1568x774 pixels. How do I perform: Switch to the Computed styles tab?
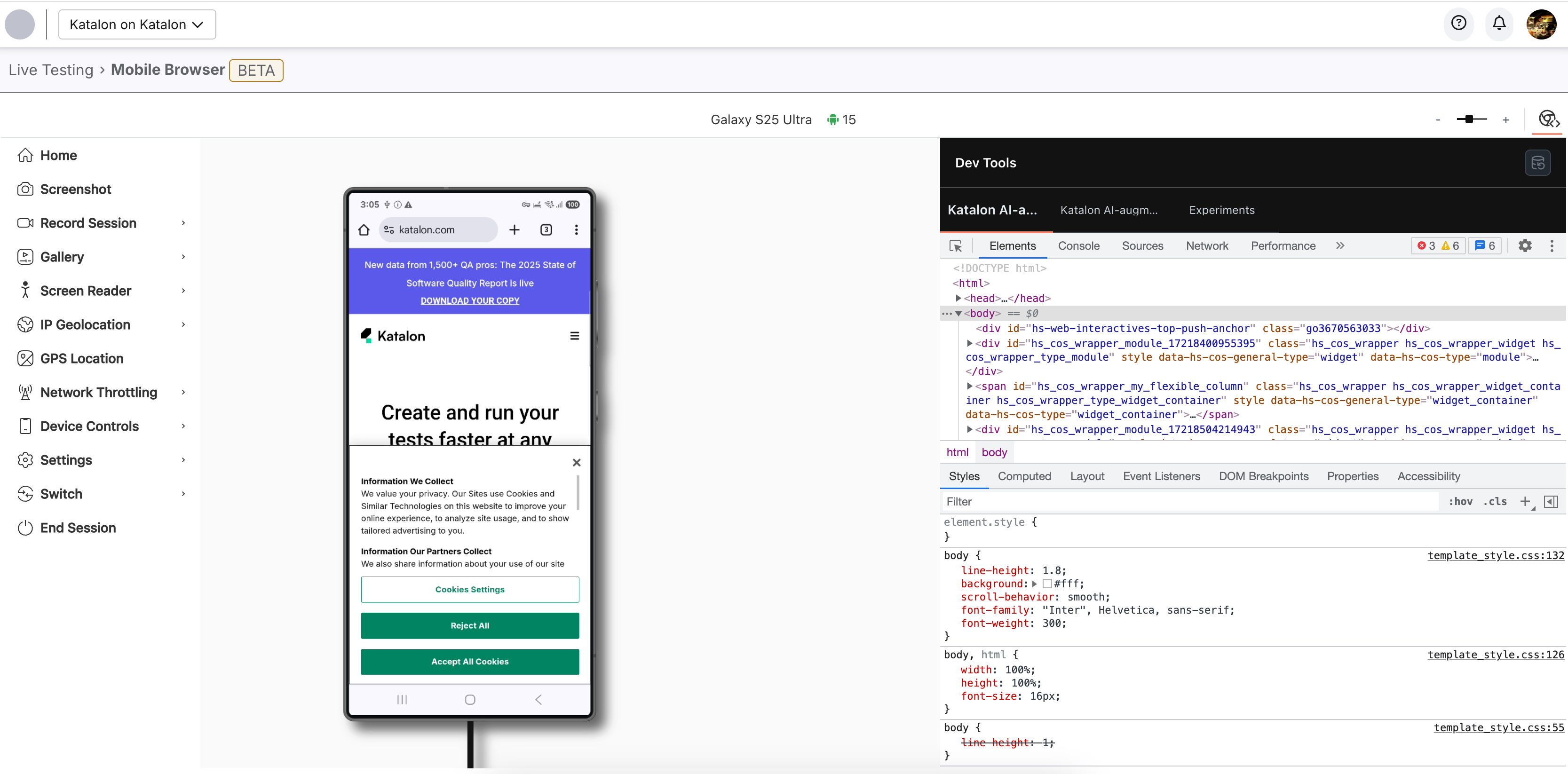(1024, 476)
